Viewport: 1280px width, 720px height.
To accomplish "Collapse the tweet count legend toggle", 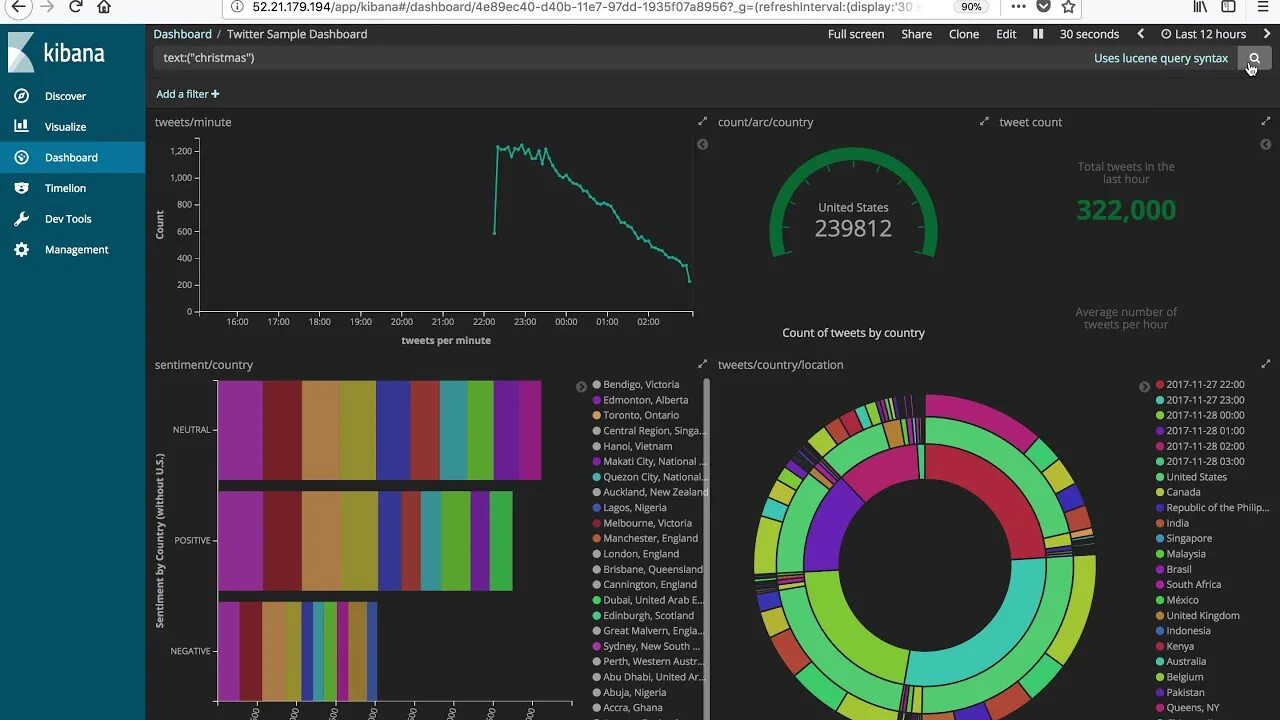I will coord(1265,145).
